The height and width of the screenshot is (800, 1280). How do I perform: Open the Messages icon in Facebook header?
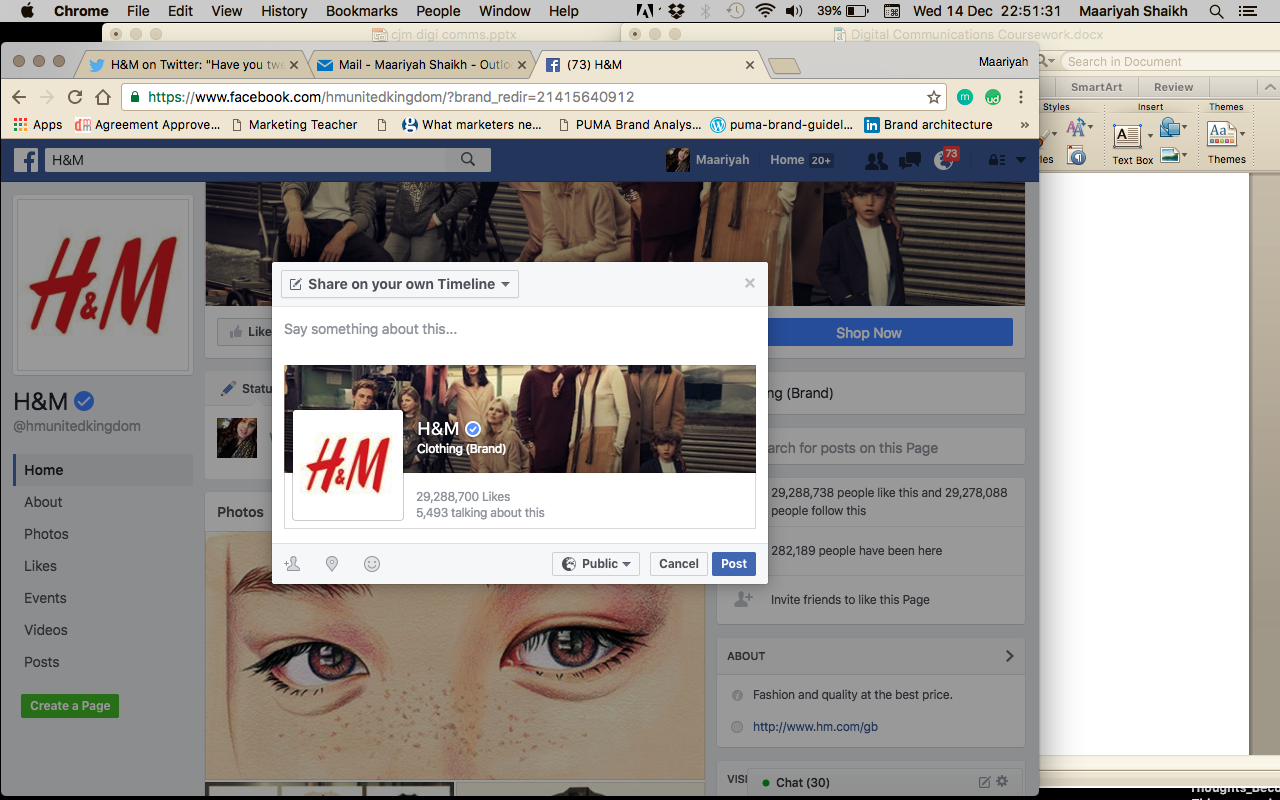pos(910,160)
